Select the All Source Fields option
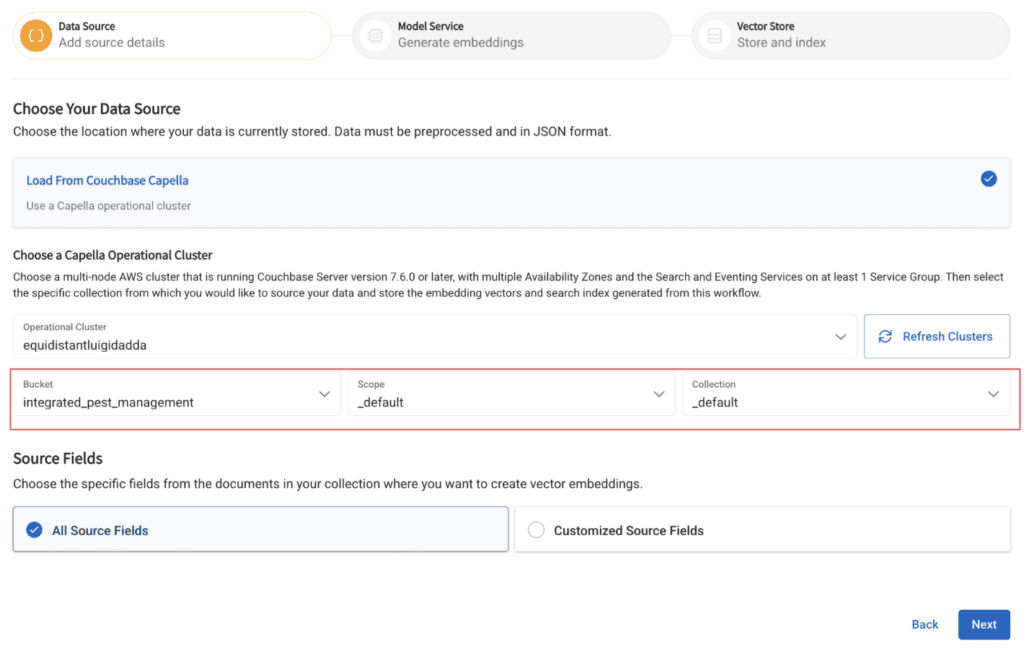The image size is (1024, 656). coord(261,529)
